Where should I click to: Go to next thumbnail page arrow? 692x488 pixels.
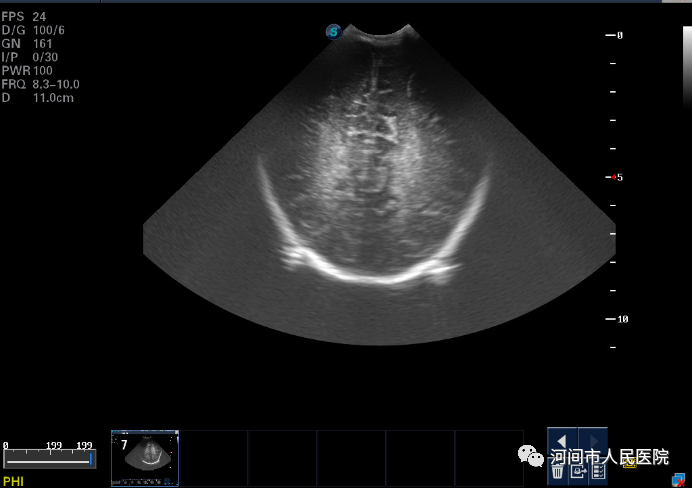point(593,441)
